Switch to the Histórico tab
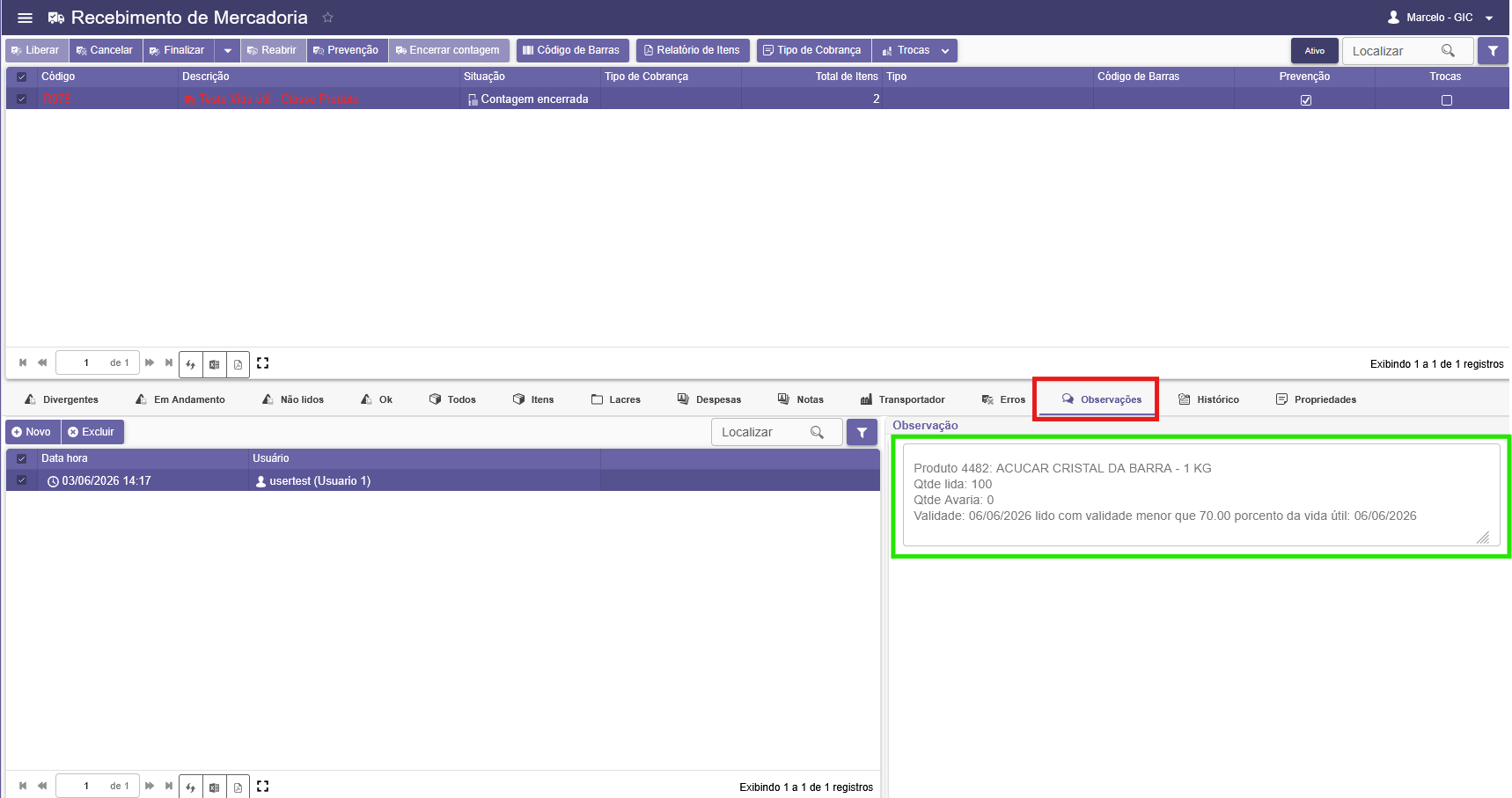The height and width of the screenshot is (798, 1512). (x=1208, y=399)
